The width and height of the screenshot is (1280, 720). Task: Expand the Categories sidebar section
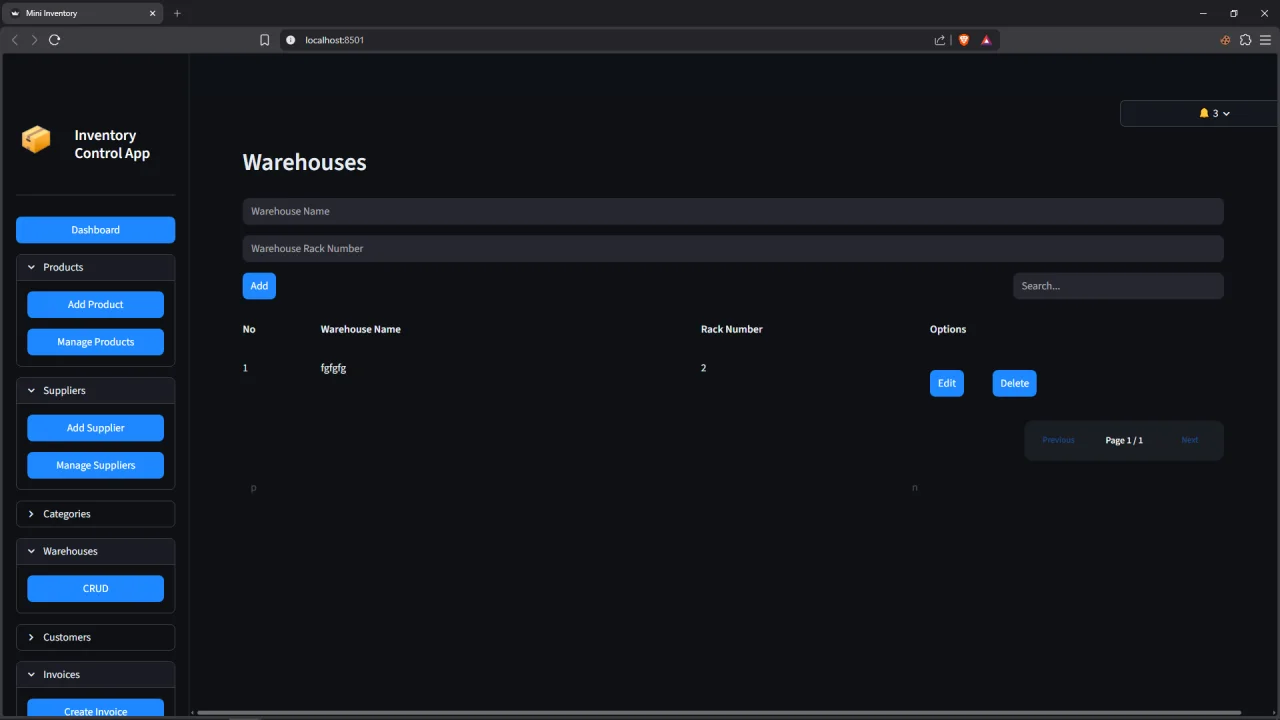click(x=95, y=514)
